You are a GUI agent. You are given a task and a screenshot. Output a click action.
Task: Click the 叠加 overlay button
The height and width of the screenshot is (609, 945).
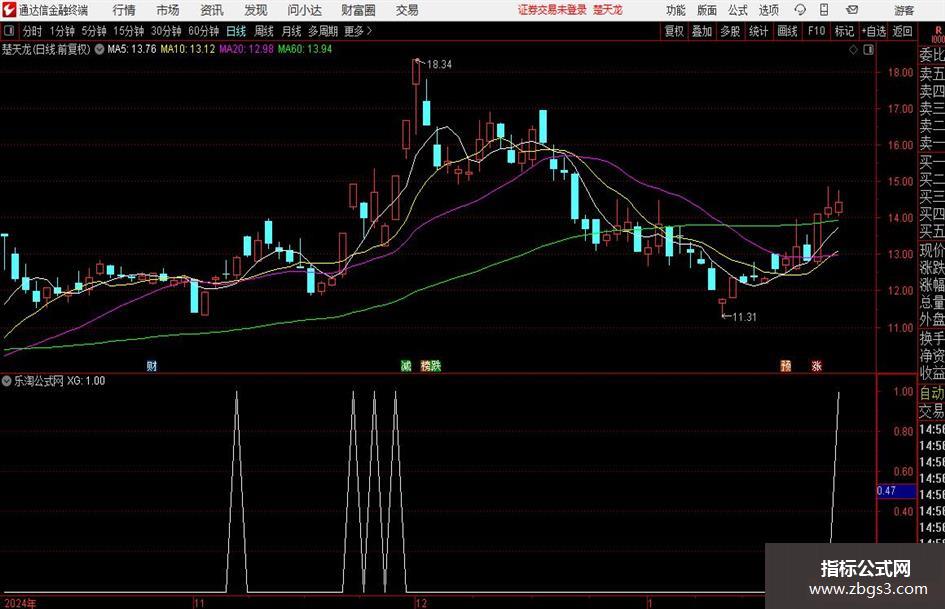point(702,31)
